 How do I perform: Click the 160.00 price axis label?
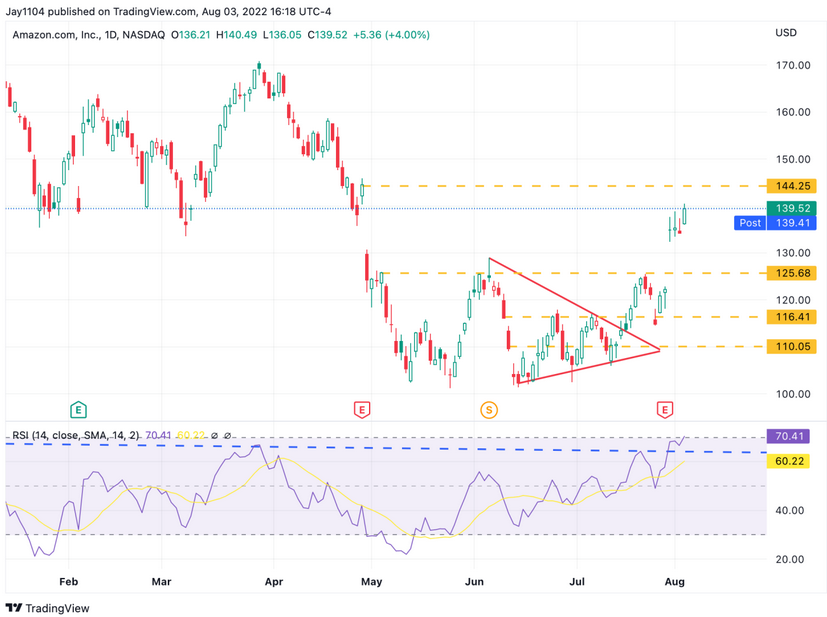[x=793, y=112]
